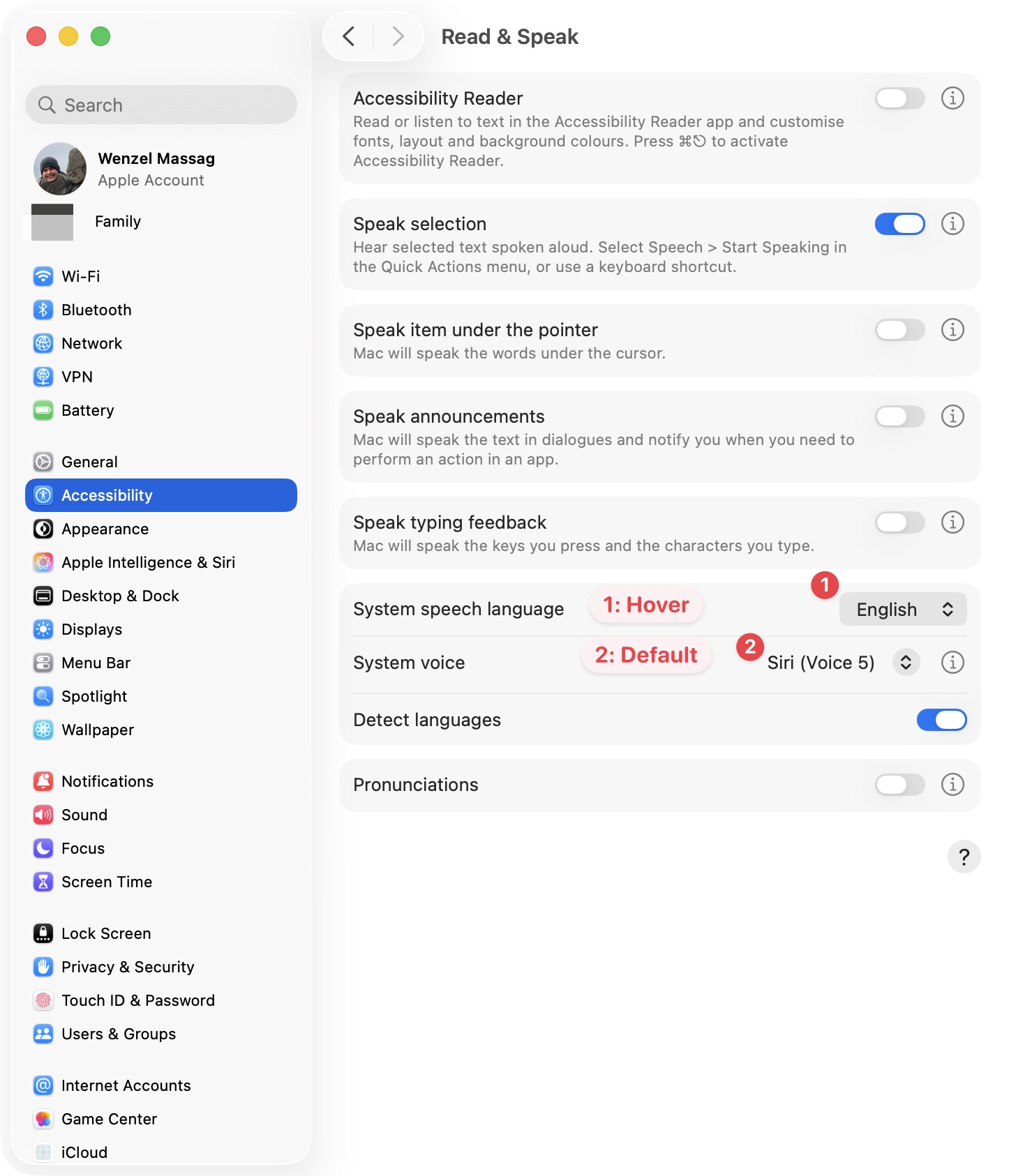Click the Bluetooth sidebar icon

point(43,310)
